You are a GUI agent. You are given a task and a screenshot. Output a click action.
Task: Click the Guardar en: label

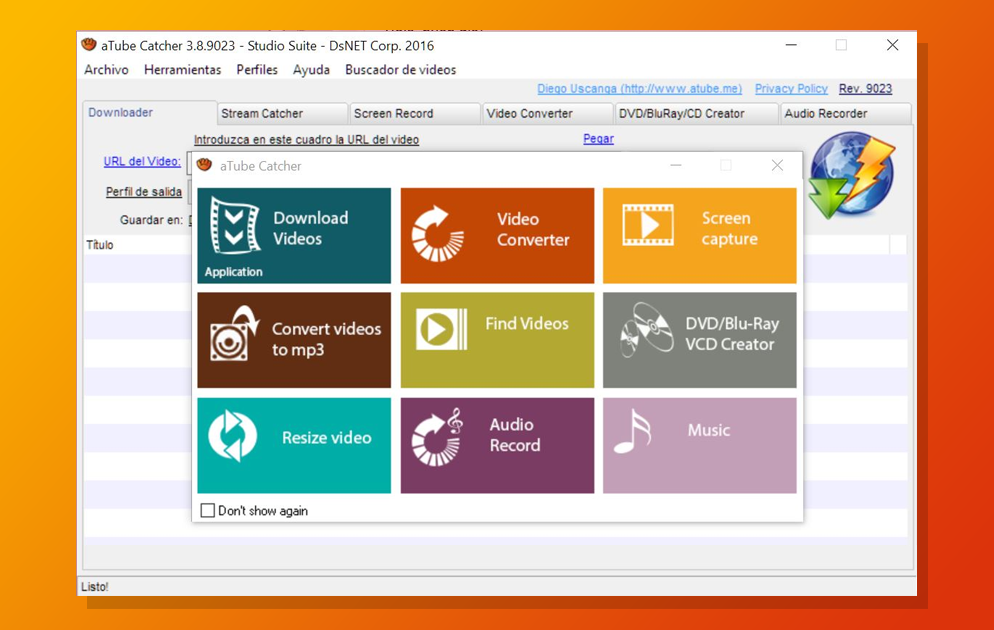pyautogui.click(x=151, y=220)
